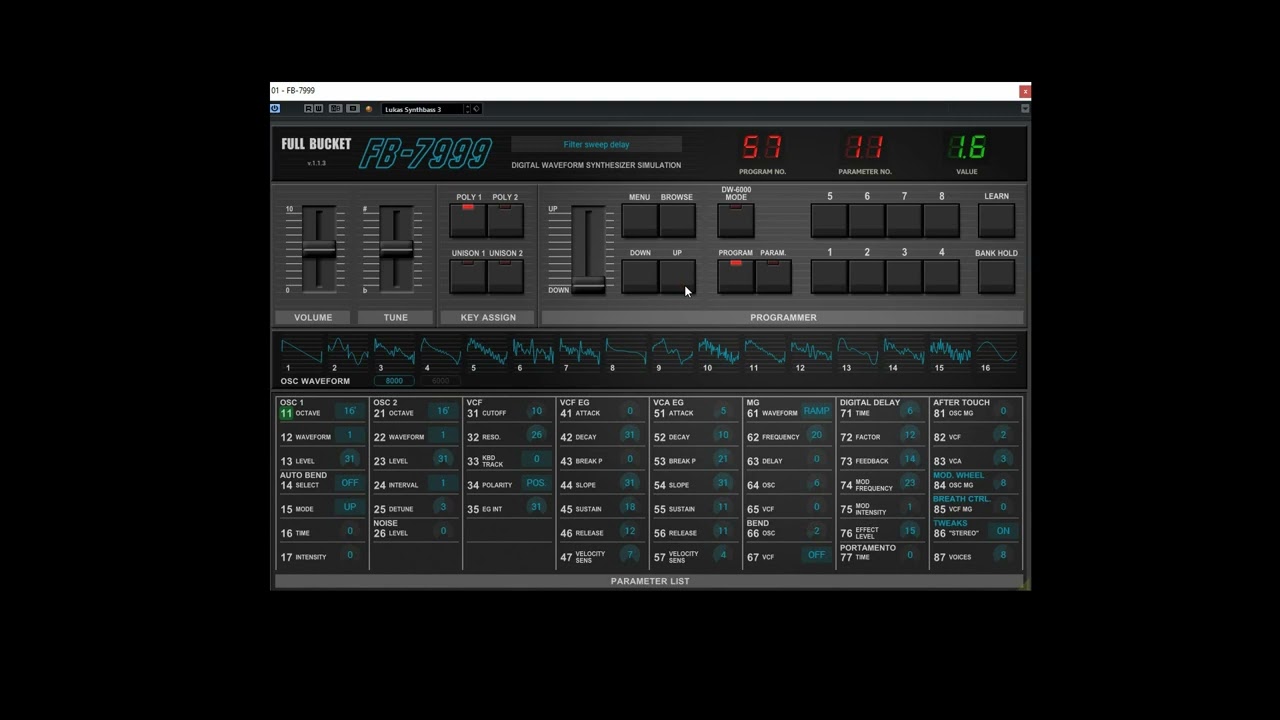Click VCF Cutoff parameter value 10
Image resolution: width=1280 pixels, height=720 pixels.
pos(536,411)
